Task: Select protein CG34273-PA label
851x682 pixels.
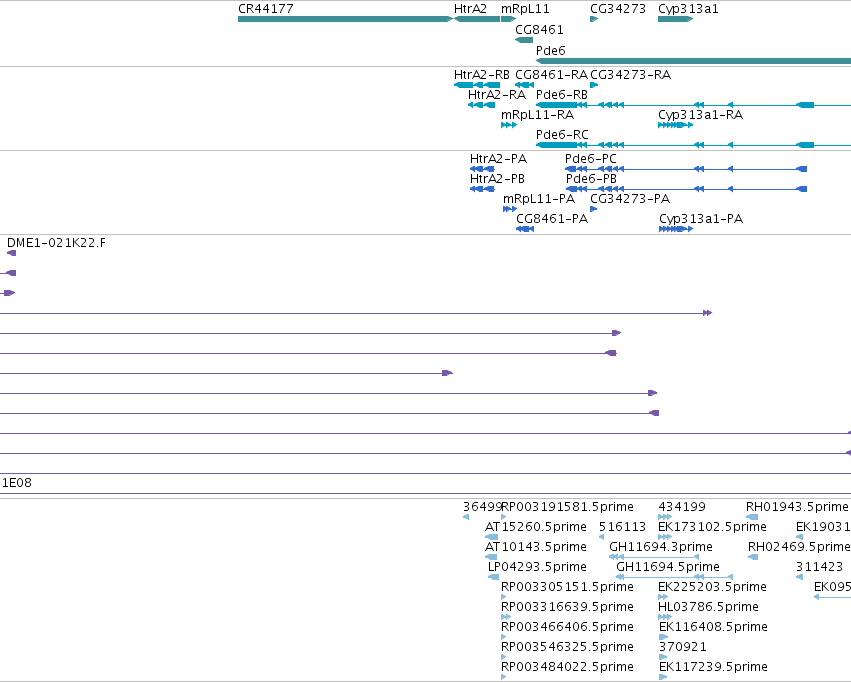Action: [630, 199]
